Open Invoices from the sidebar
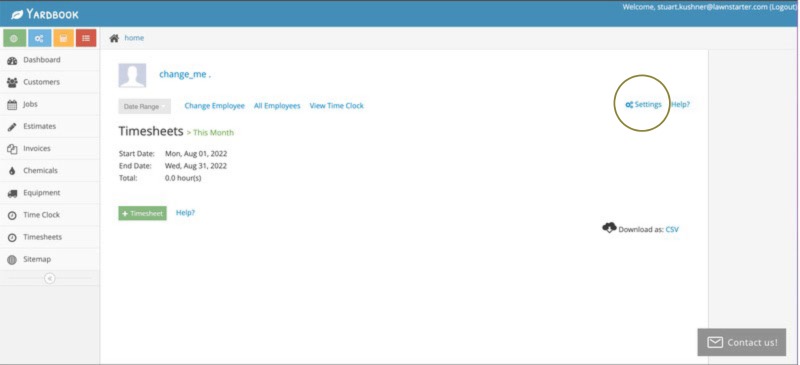Screen dimensions: 800x365 50,149
